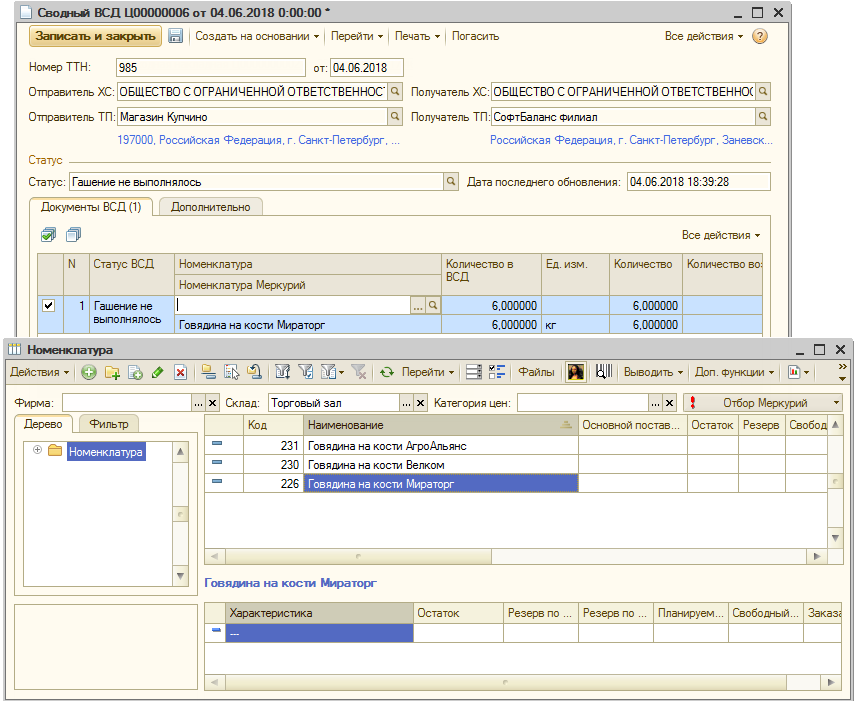
Task: Click red X deletion mark icon
Action: tap(180, 372)
